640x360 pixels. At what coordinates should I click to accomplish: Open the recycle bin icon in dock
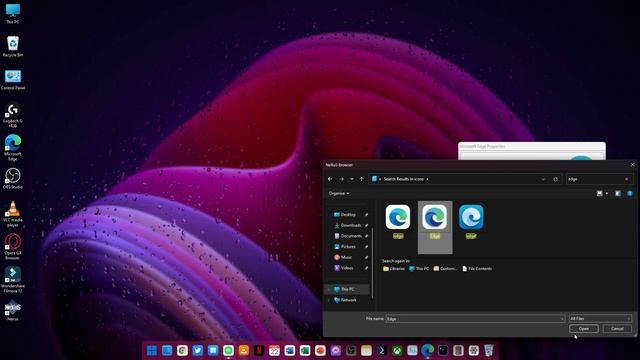(489, 350)
